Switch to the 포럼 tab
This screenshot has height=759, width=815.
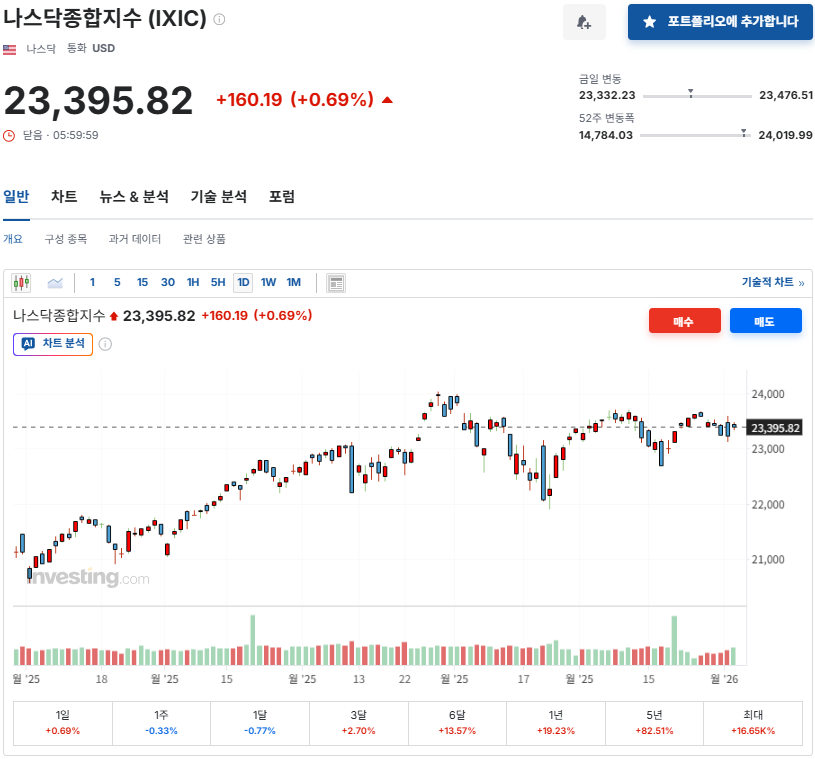pos(282,197)
